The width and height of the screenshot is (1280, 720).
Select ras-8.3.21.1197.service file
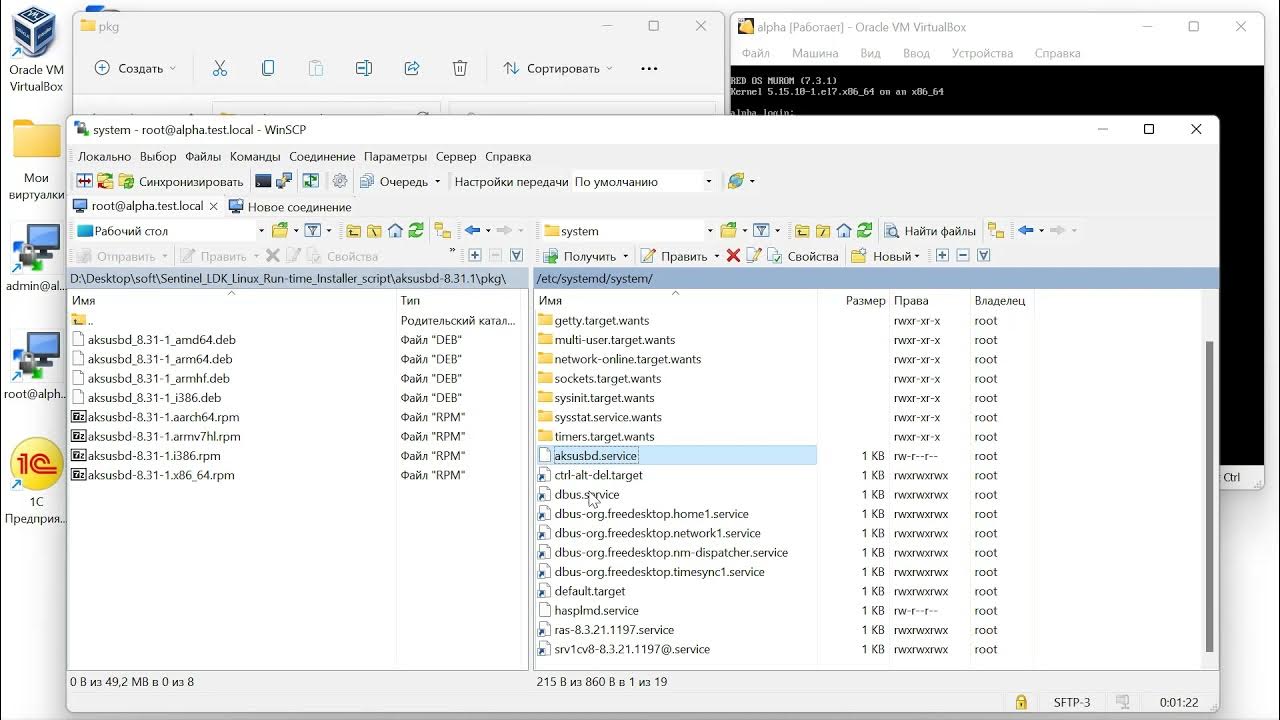tap(614, 630)
